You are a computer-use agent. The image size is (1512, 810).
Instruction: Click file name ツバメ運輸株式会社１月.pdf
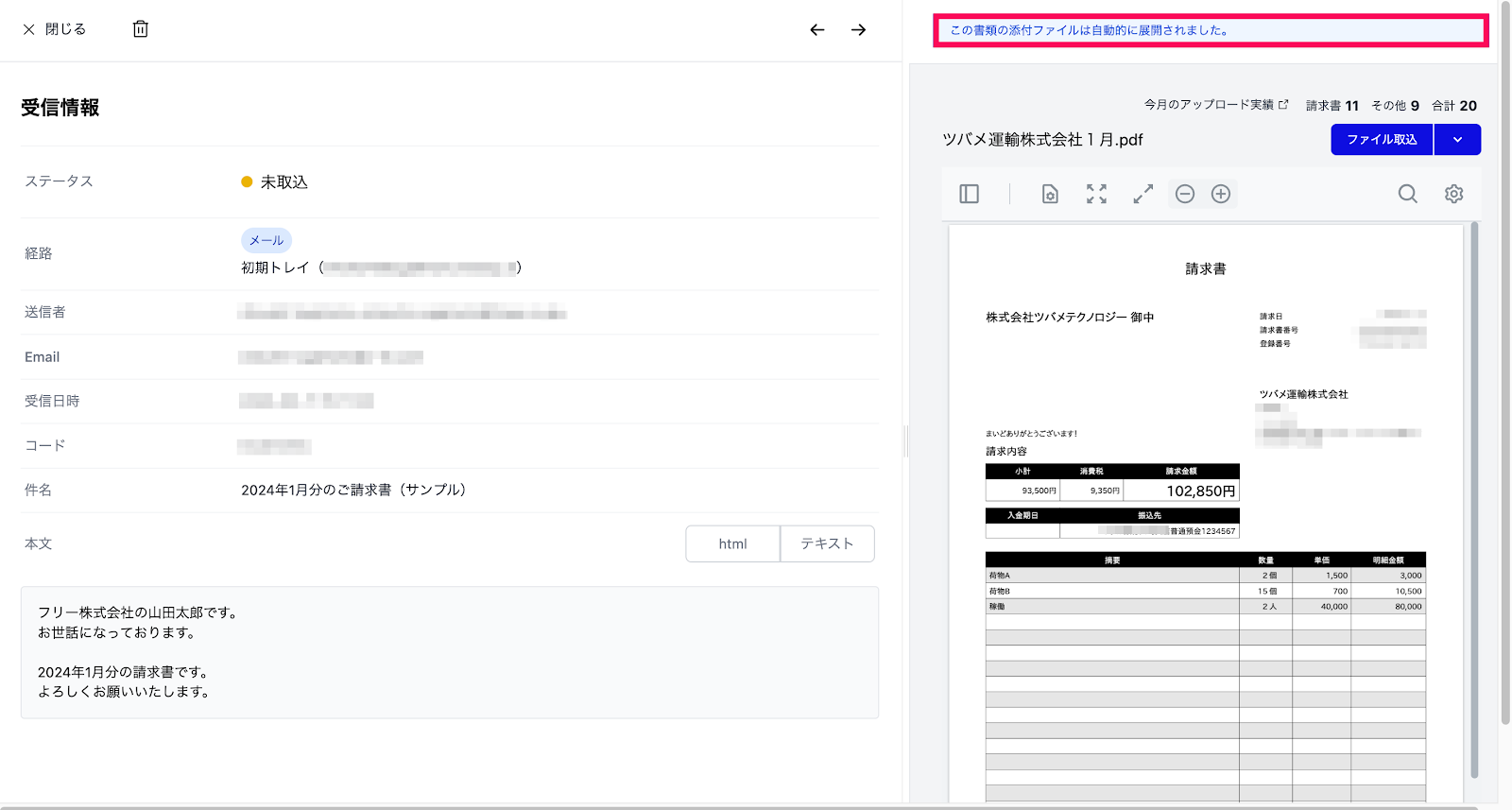1042,140
